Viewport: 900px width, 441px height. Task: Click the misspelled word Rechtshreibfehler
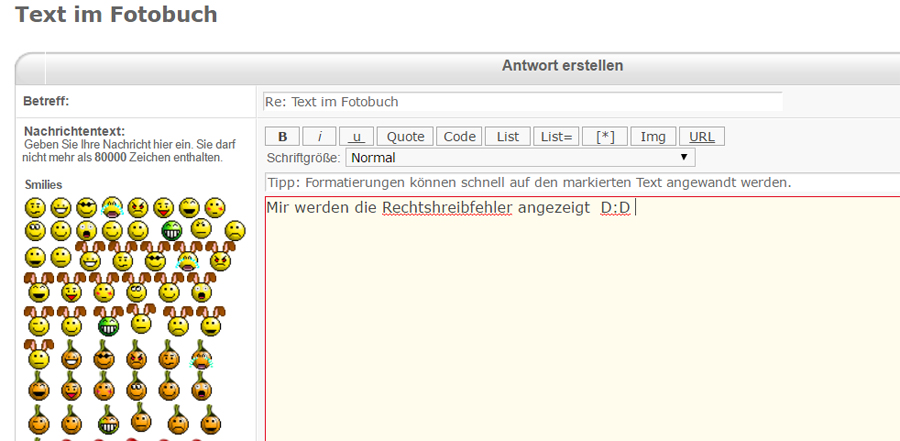(447, 207)
